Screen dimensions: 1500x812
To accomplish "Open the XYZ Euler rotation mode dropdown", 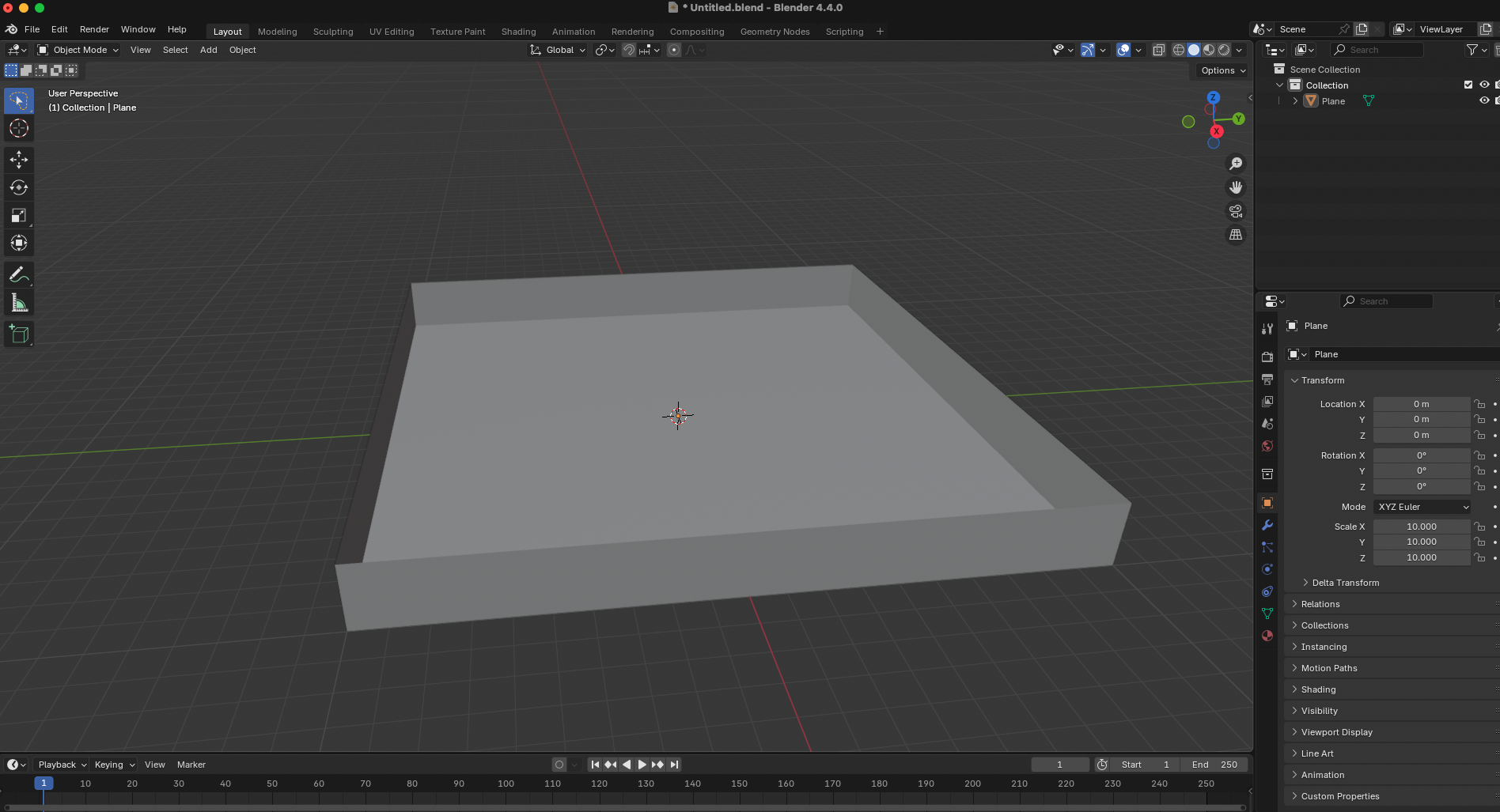I will [1422, 507].
